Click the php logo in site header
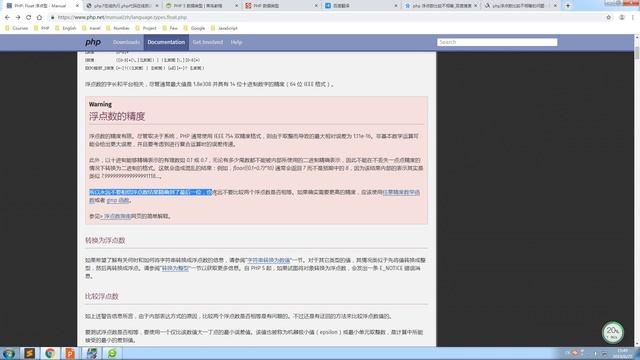640x360 pixels. point(93,42)
